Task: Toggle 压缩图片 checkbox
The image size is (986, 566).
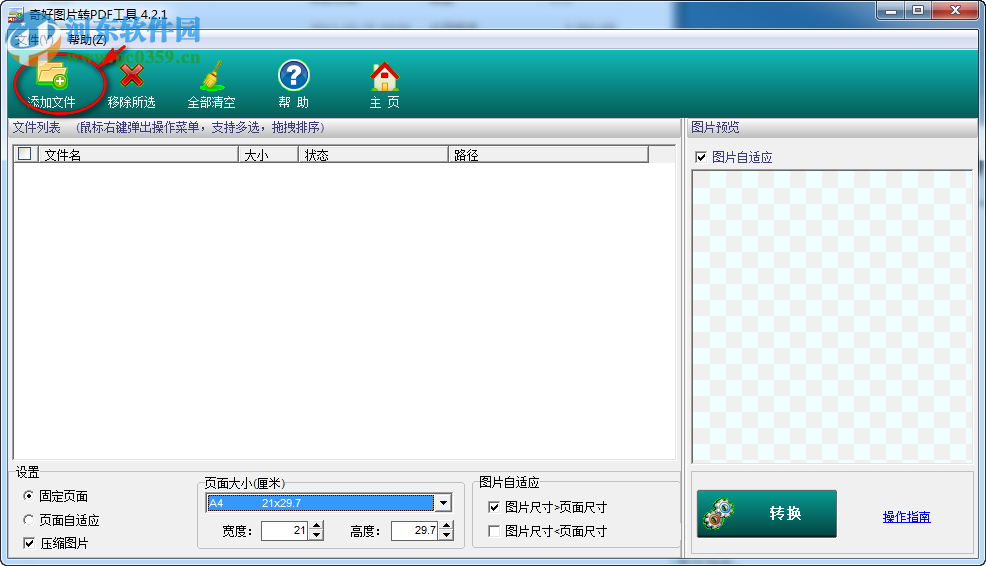Action: pos(29,543)
